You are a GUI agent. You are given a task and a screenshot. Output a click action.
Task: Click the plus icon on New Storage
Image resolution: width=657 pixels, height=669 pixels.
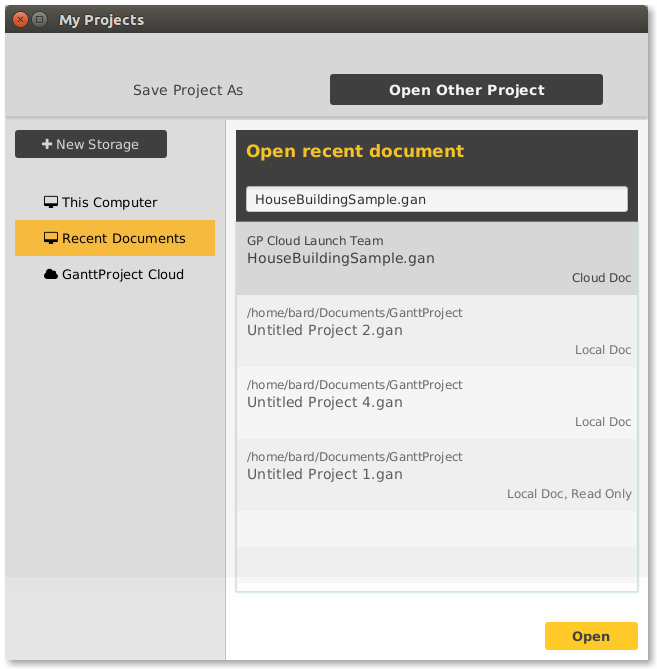pyautogui.click(x=47, y=144)
